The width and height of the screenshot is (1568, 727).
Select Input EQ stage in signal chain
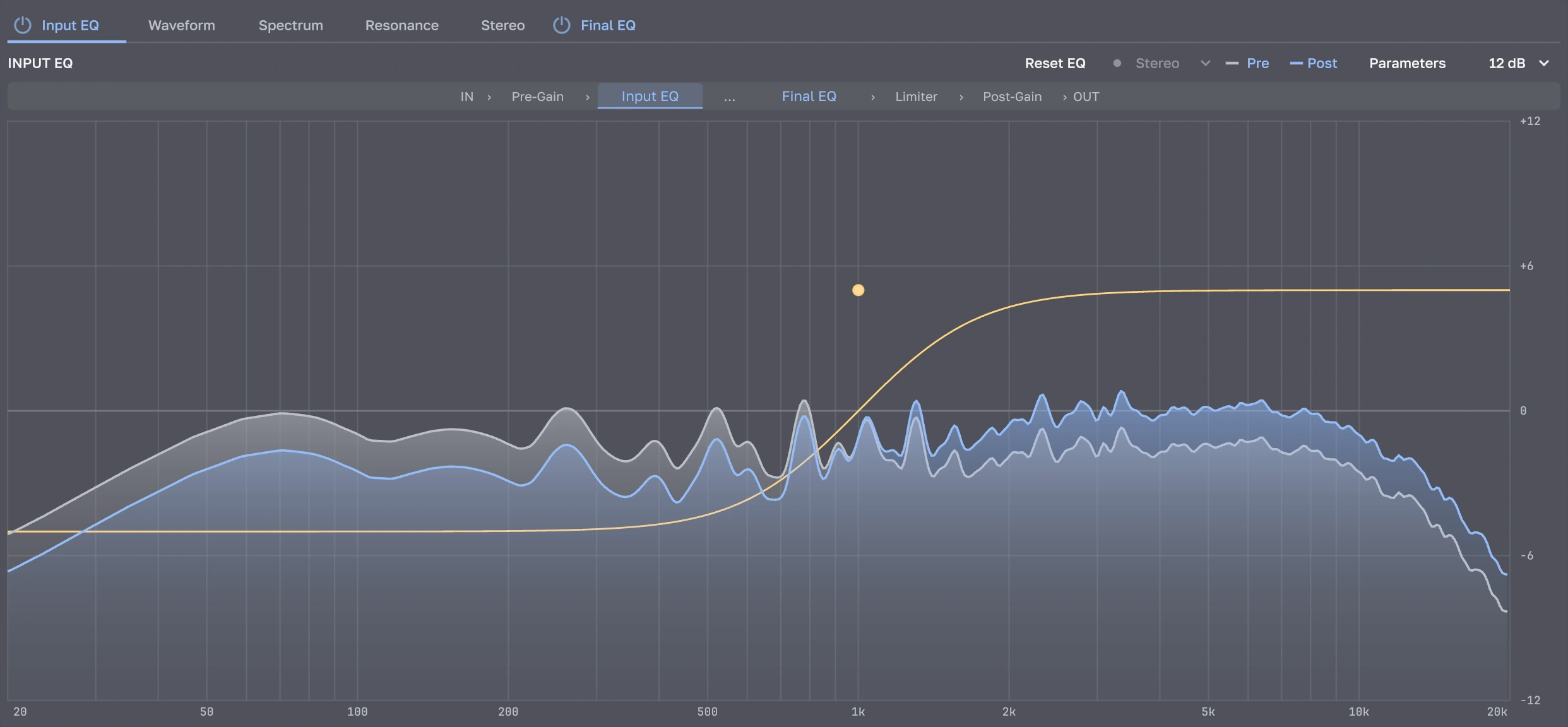coord(650,96)
